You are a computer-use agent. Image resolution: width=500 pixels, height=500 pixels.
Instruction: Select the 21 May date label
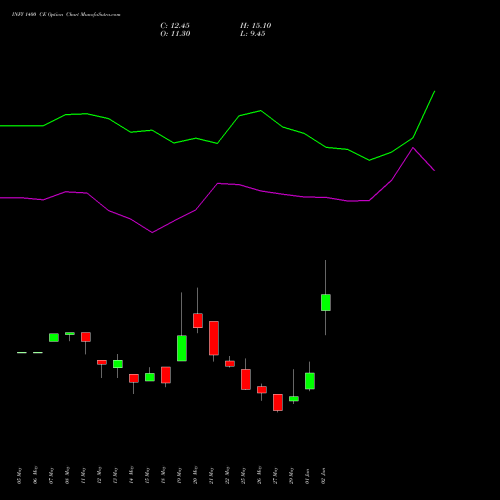(x=212, y=475)
